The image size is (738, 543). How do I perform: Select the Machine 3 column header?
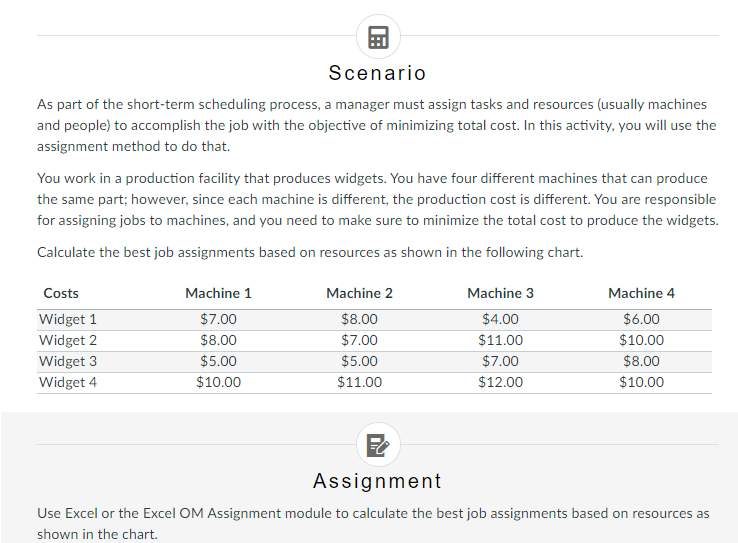pos(500,293)
